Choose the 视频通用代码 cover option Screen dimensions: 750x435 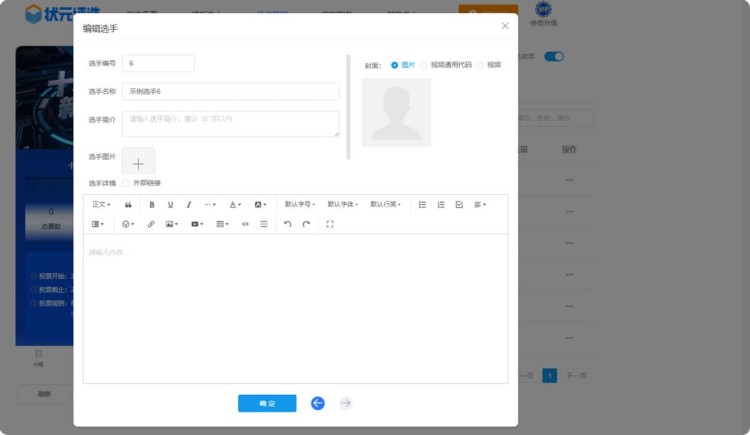click(424, 65)
